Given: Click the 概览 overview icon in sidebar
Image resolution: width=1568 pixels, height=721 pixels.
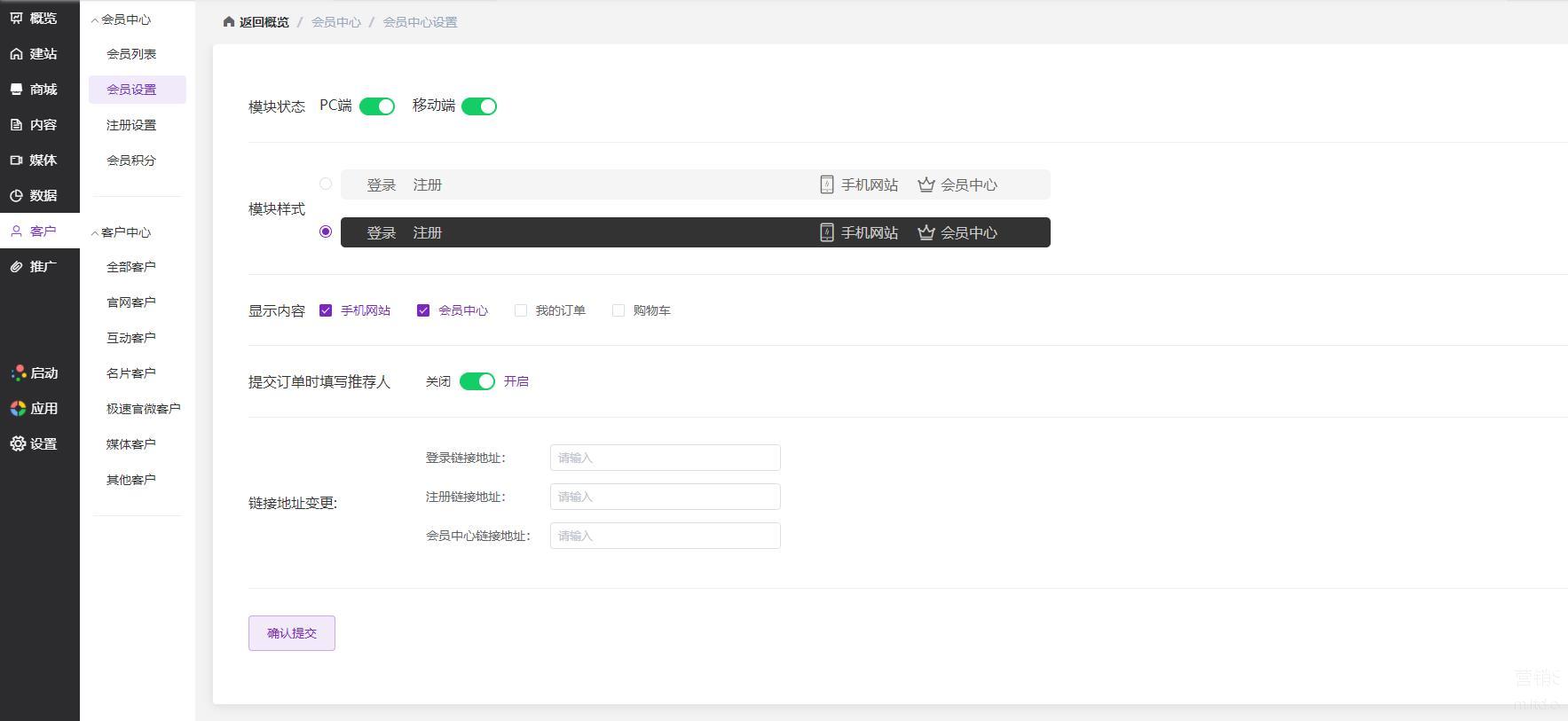Looking at the screenshot, I should 17,18.
